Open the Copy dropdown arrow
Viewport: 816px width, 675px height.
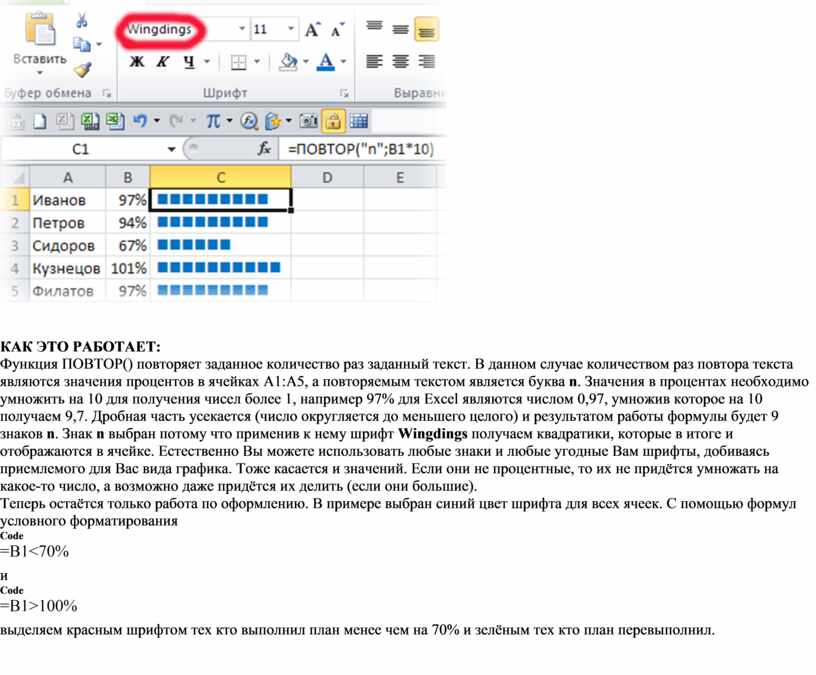click(98, 44)
